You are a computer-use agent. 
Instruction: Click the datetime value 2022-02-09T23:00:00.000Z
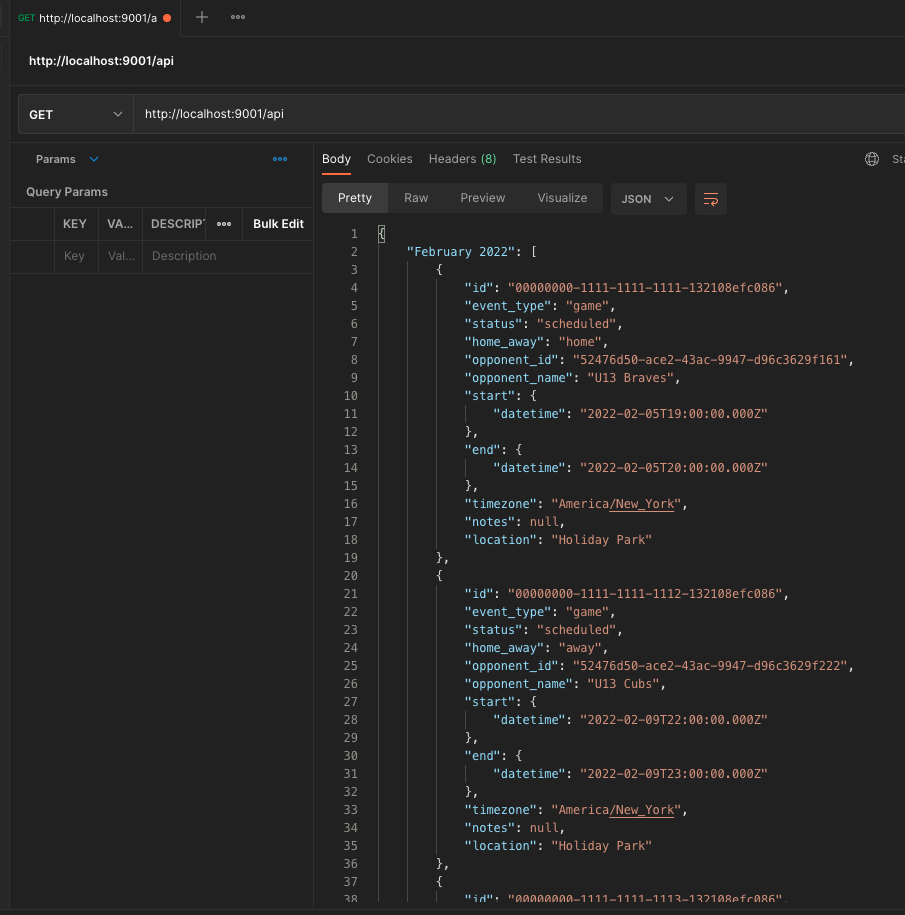674,774
